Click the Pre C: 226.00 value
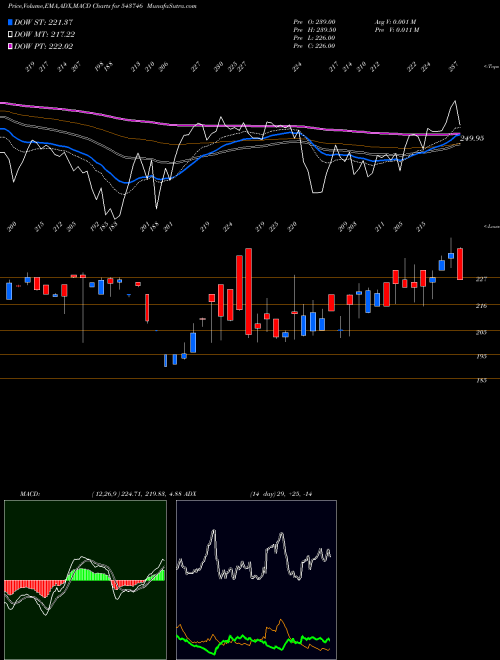Image resolution: width=500 pixels, height=660 pixels. tap(314, 46)
